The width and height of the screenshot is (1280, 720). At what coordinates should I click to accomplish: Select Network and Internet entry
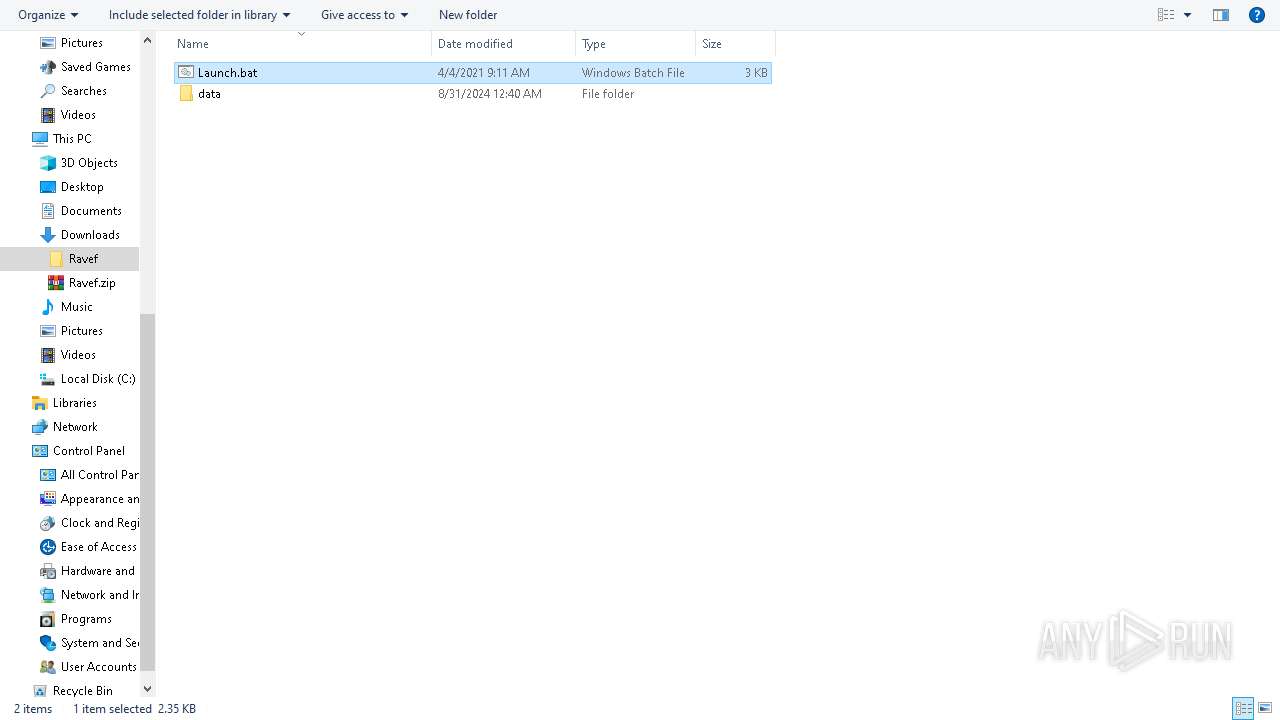point(99,595)
